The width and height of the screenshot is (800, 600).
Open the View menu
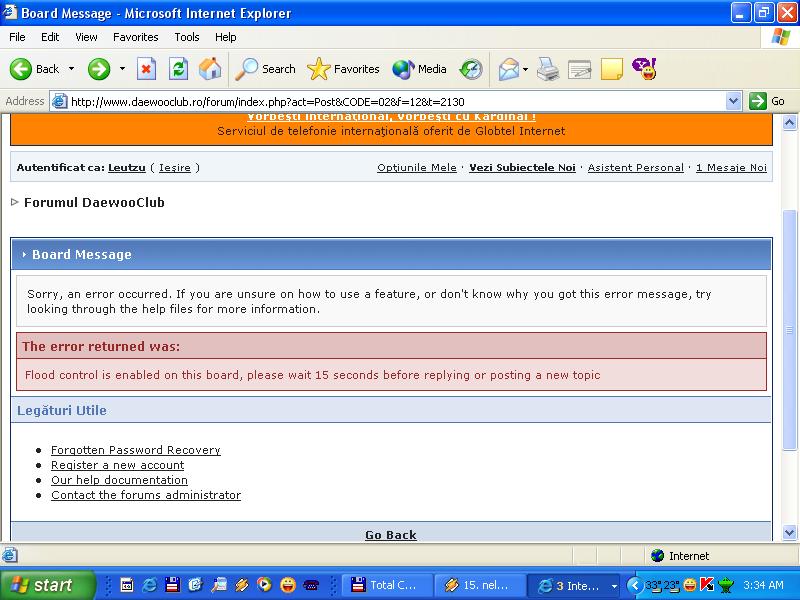click(86, 37)
